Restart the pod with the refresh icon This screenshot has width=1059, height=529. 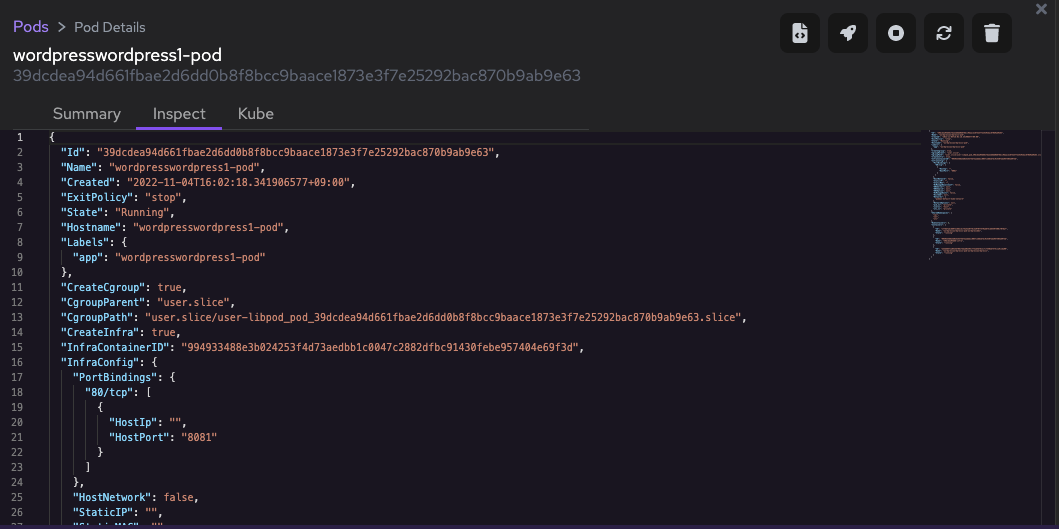[944, 32]
